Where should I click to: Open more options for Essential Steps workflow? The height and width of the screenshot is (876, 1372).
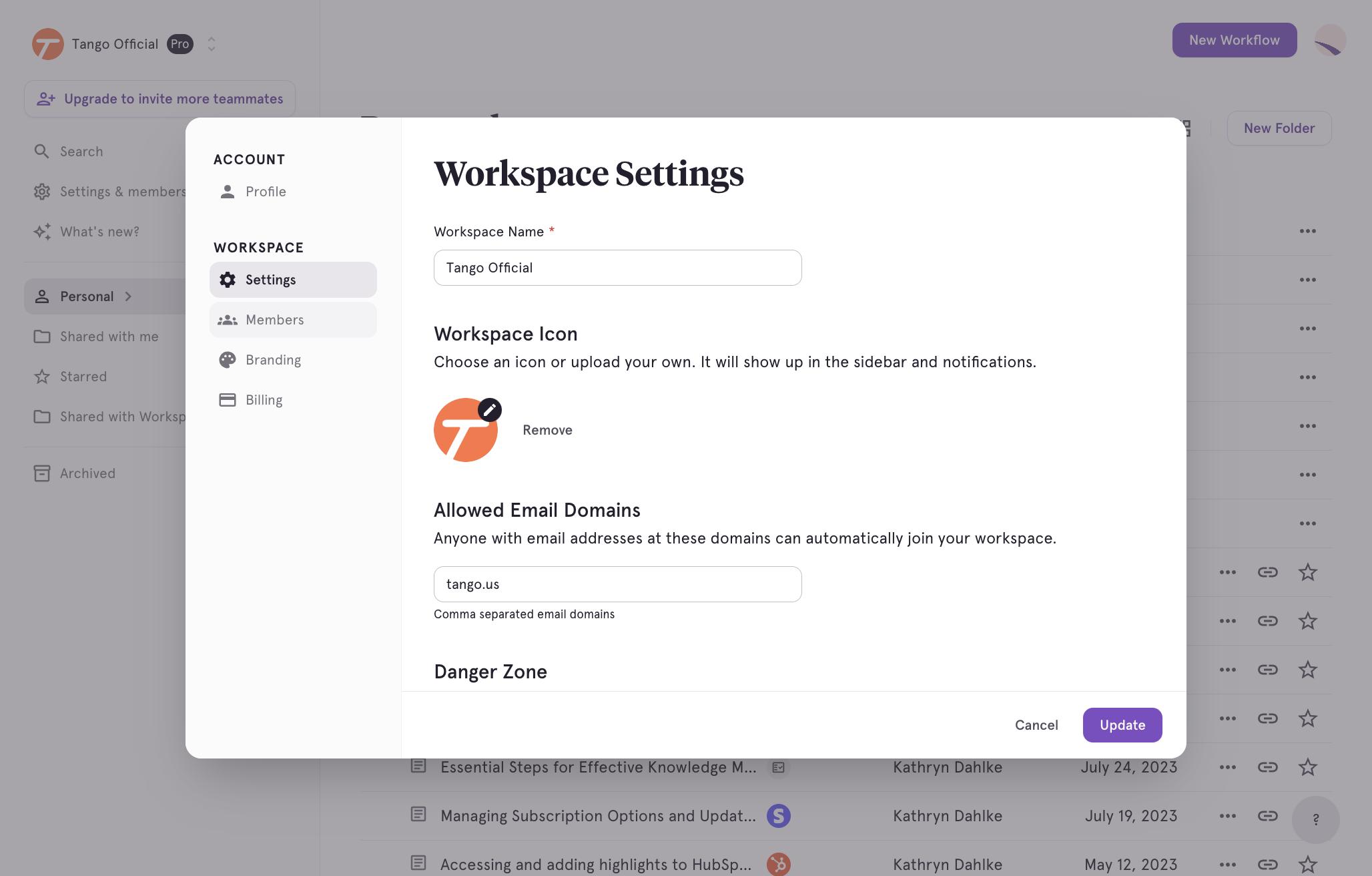click(x=1228, y=767)
